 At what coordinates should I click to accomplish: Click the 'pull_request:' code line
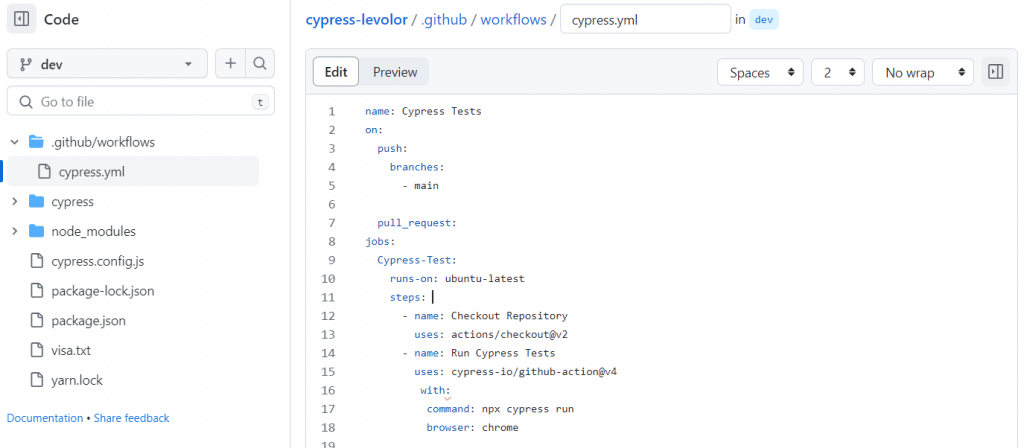pos(417,223)
